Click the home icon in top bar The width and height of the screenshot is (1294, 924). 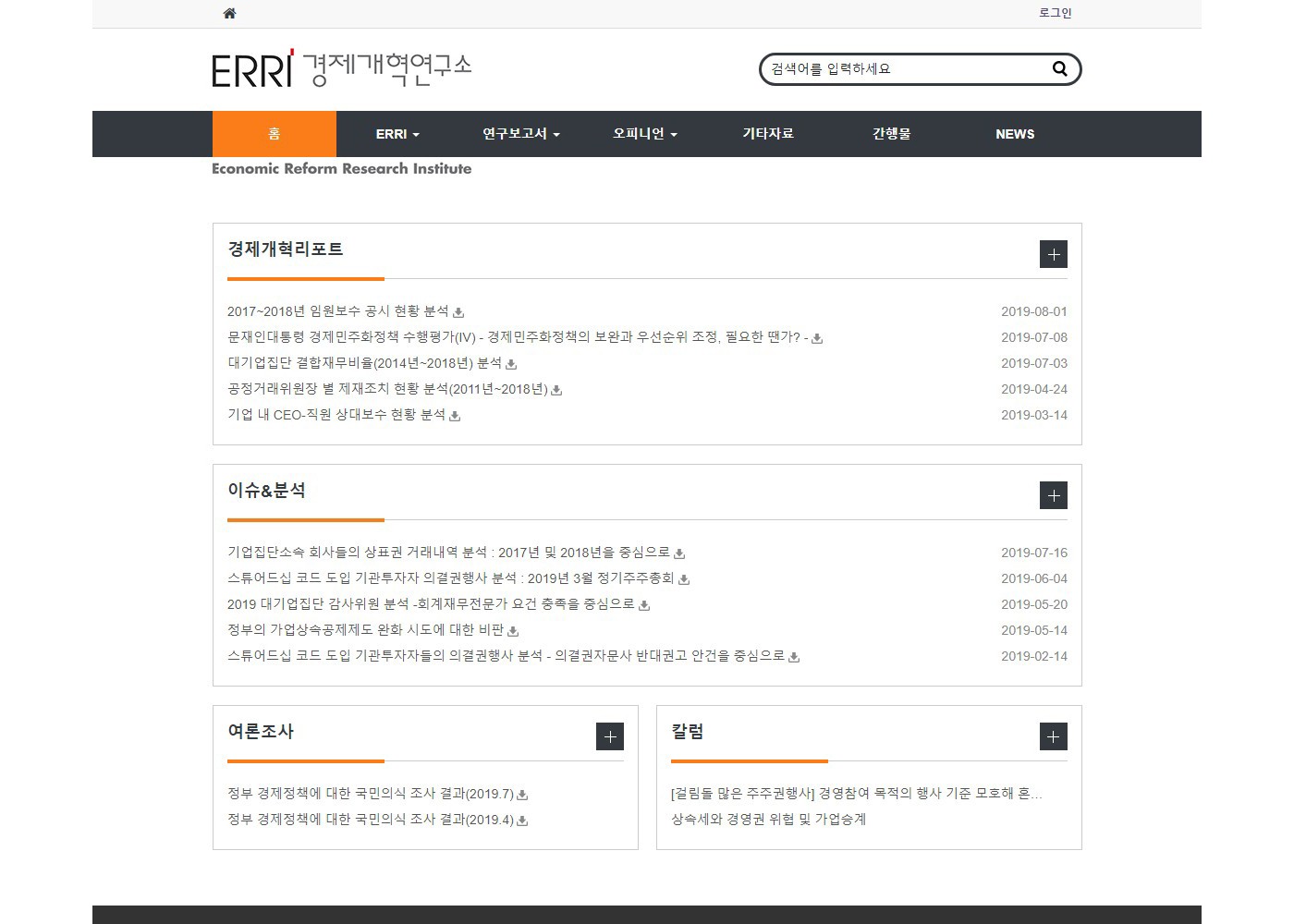point(229,13)
